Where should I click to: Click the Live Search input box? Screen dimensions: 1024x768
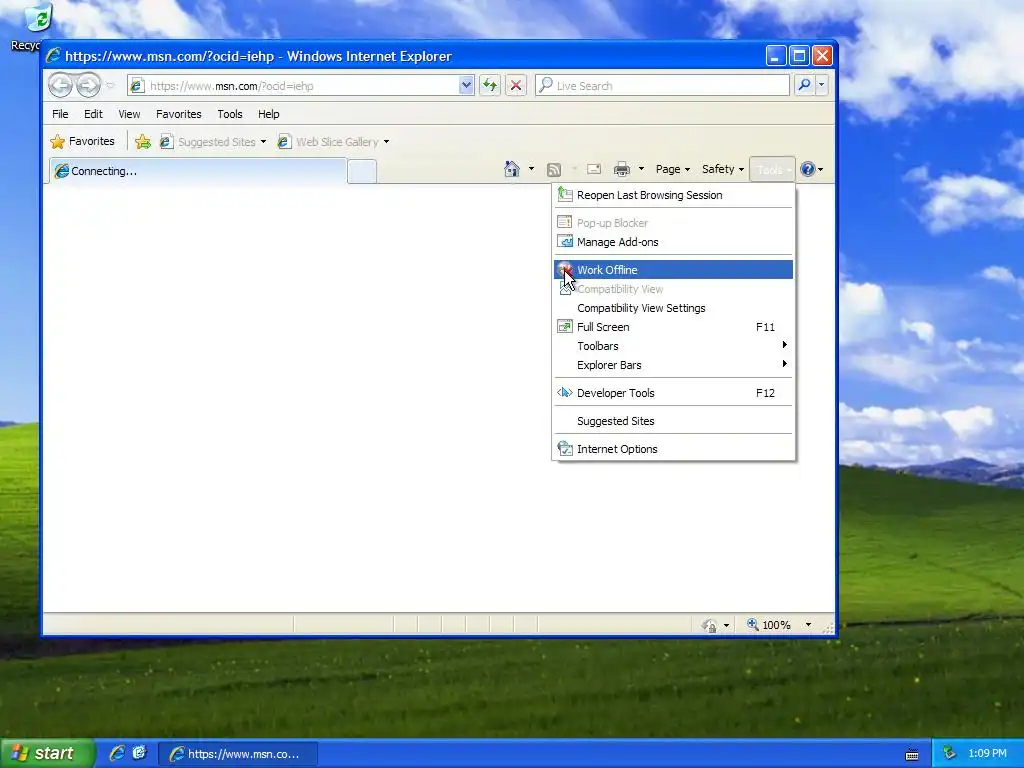coord(662,86)
